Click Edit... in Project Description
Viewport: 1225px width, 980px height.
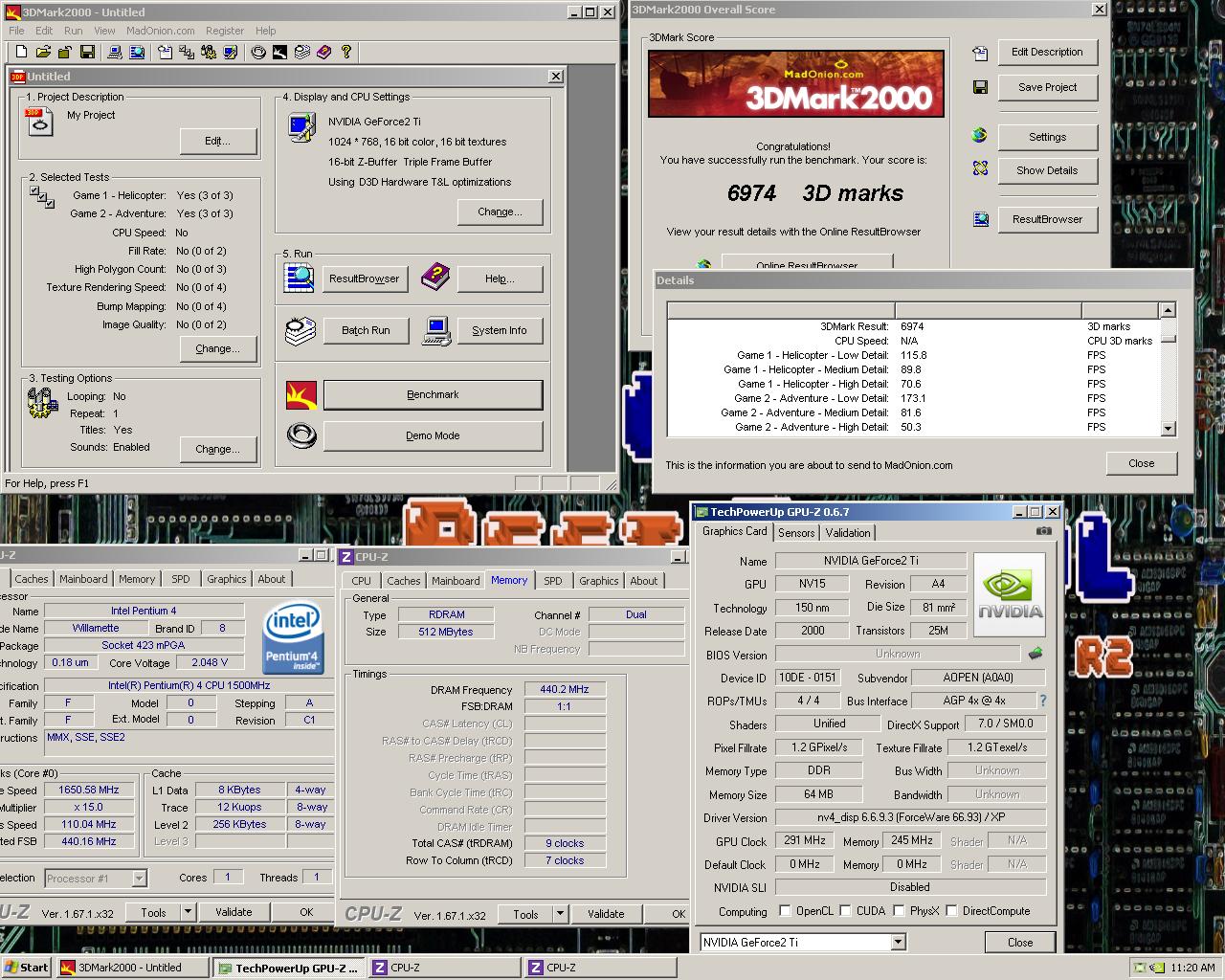point(218,141)
